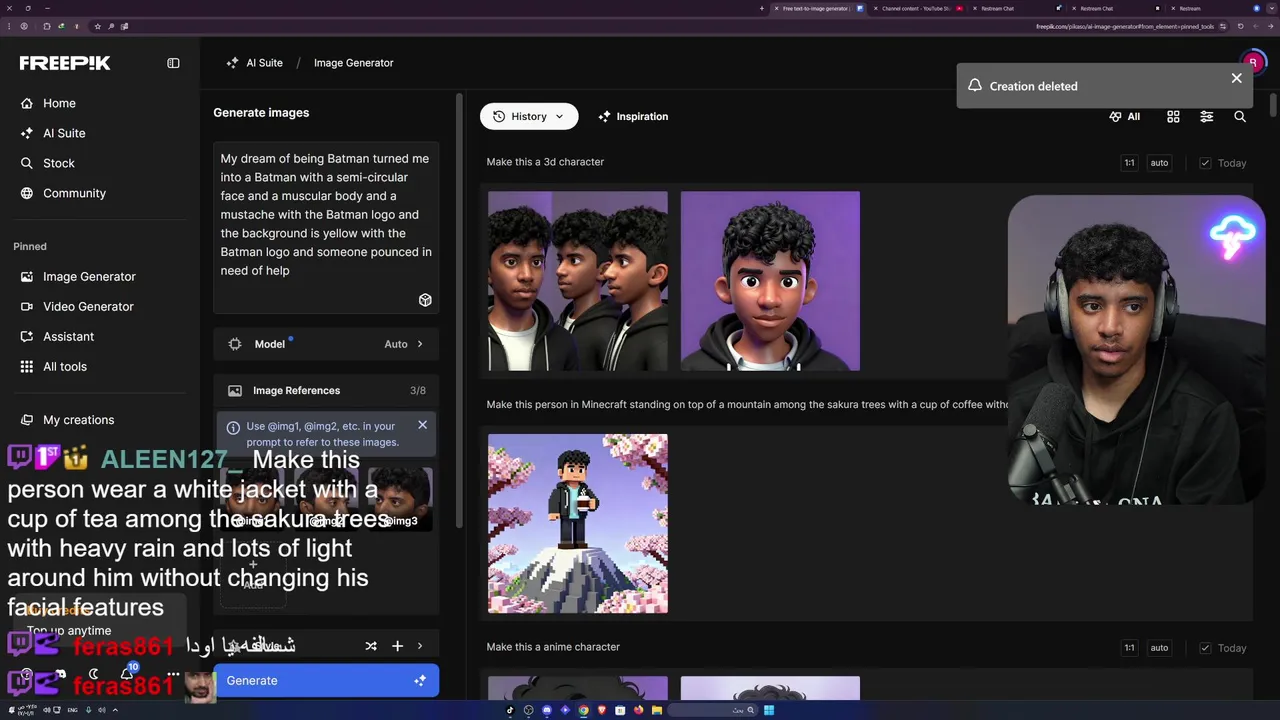Reload the page with browser refresh icon
Viewport: 1280px width, 720px height.
1240,26
